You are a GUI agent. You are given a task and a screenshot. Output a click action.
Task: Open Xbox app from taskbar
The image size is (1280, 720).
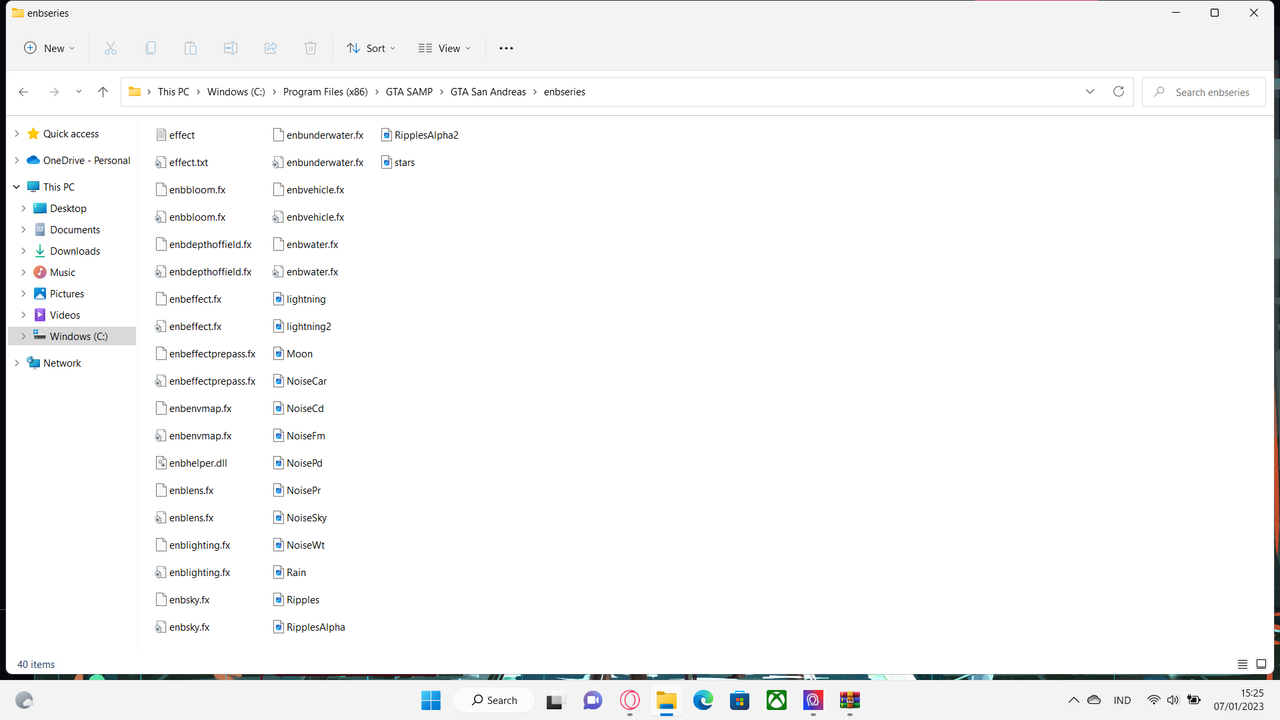[777, 700]
